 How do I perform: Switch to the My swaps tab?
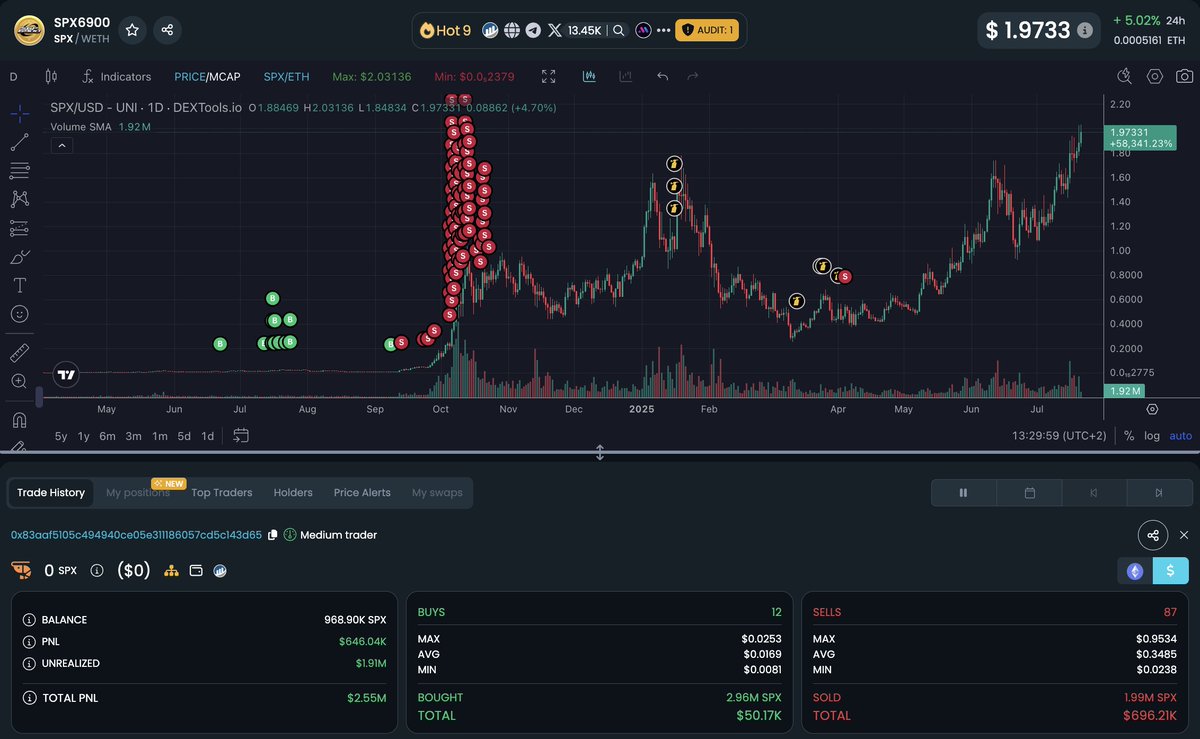tap(437, 493)
